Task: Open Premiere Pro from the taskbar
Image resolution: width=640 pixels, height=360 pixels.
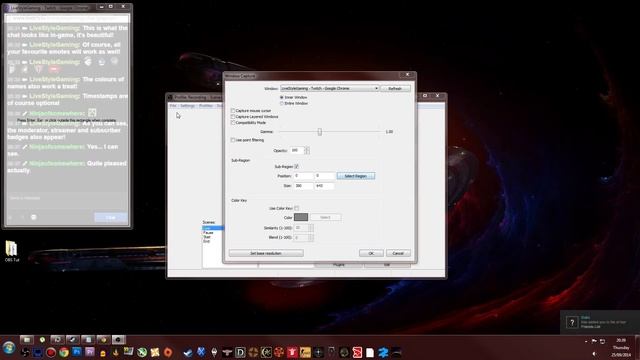Action: (89, 352)
